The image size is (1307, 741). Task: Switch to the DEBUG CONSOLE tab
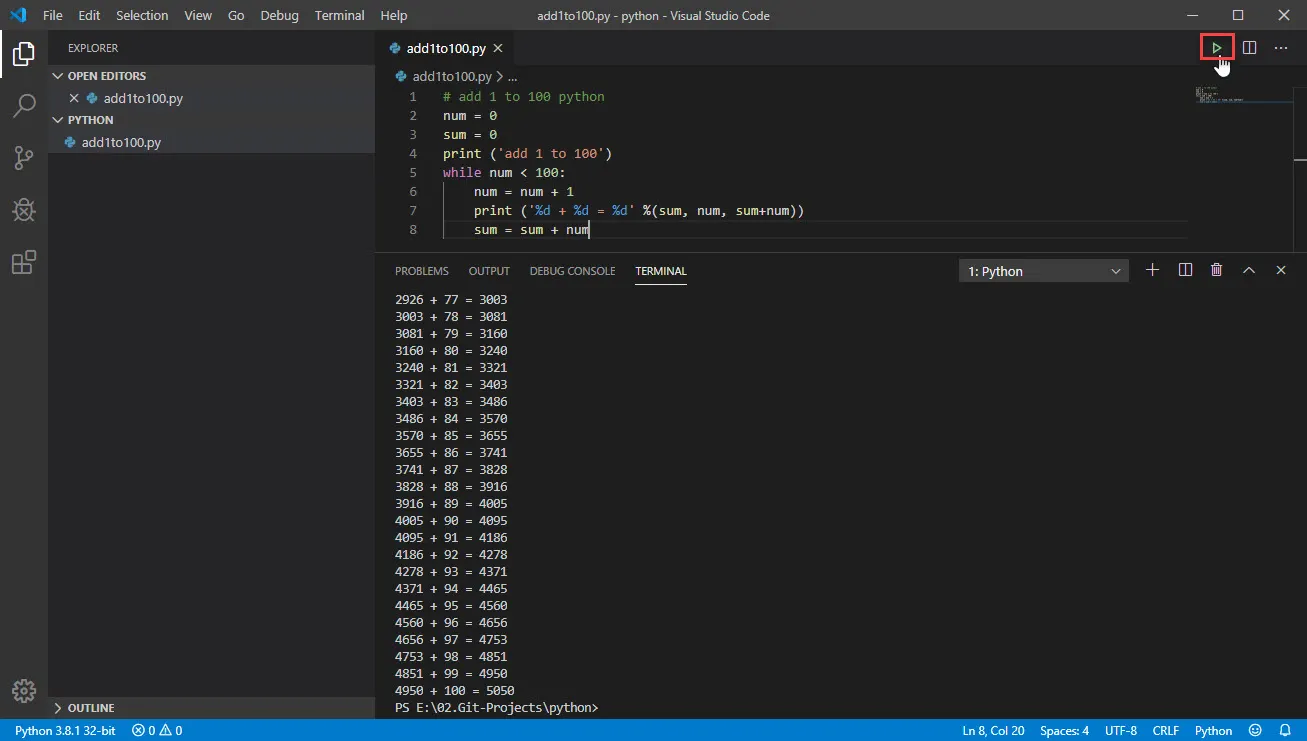[x=572, y=271]
